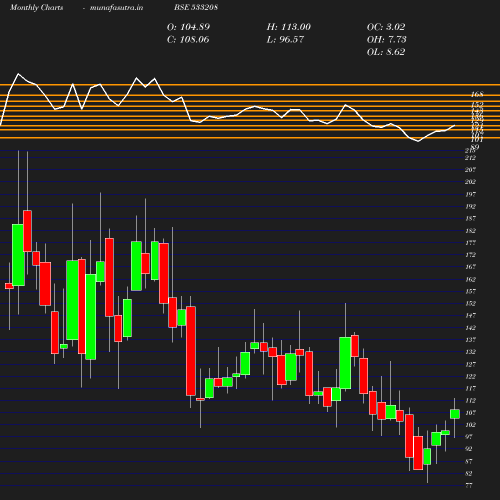Click price axis label 177
Viewport: 500px width, 500px height.
click(x=470, y=243)
